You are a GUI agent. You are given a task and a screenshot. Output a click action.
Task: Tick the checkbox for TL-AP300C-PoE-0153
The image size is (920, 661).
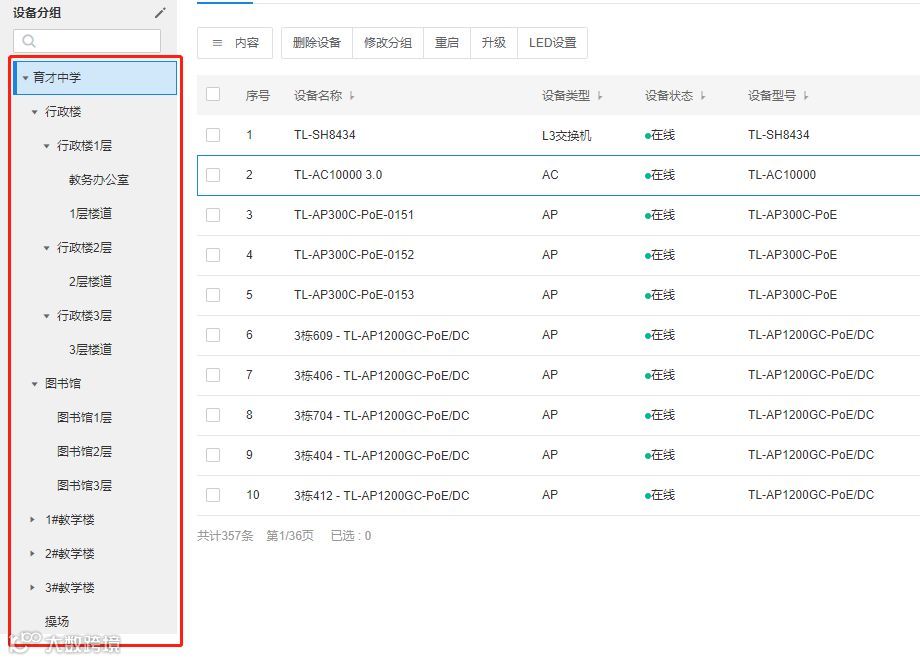(x=213, y=294)
